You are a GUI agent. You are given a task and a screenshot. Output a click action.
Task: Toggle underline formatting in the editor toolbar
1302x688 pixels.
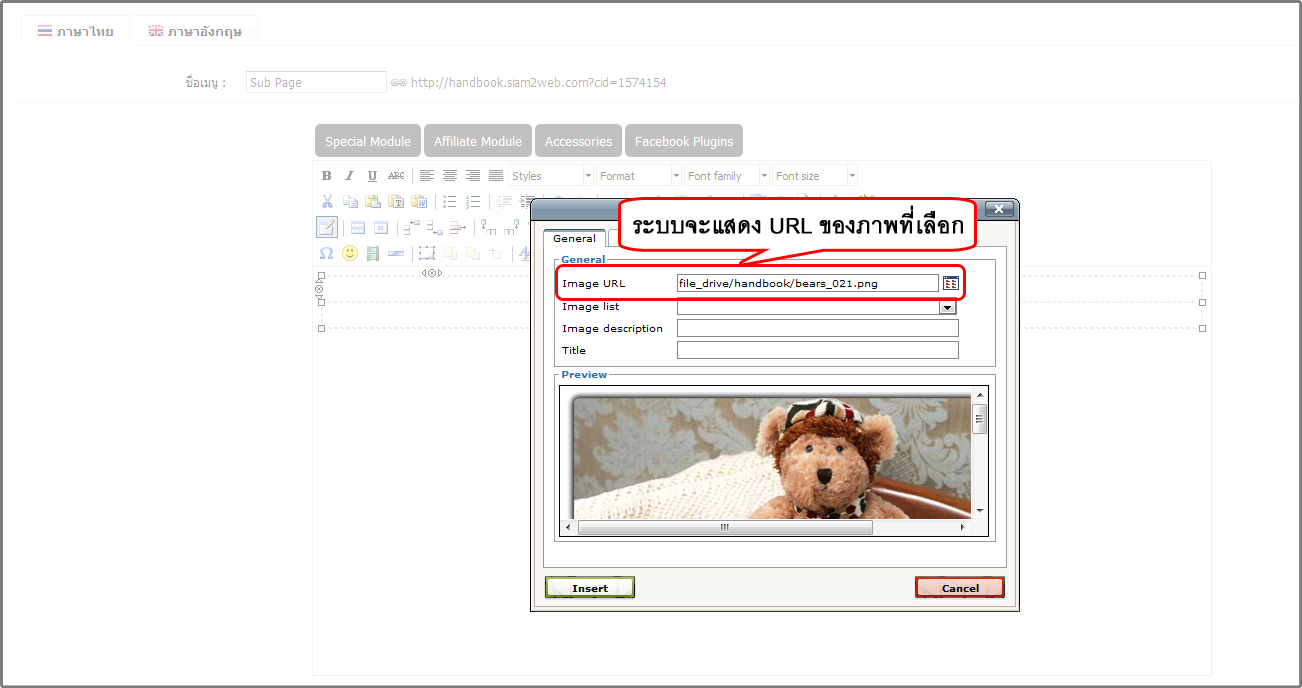372,176
